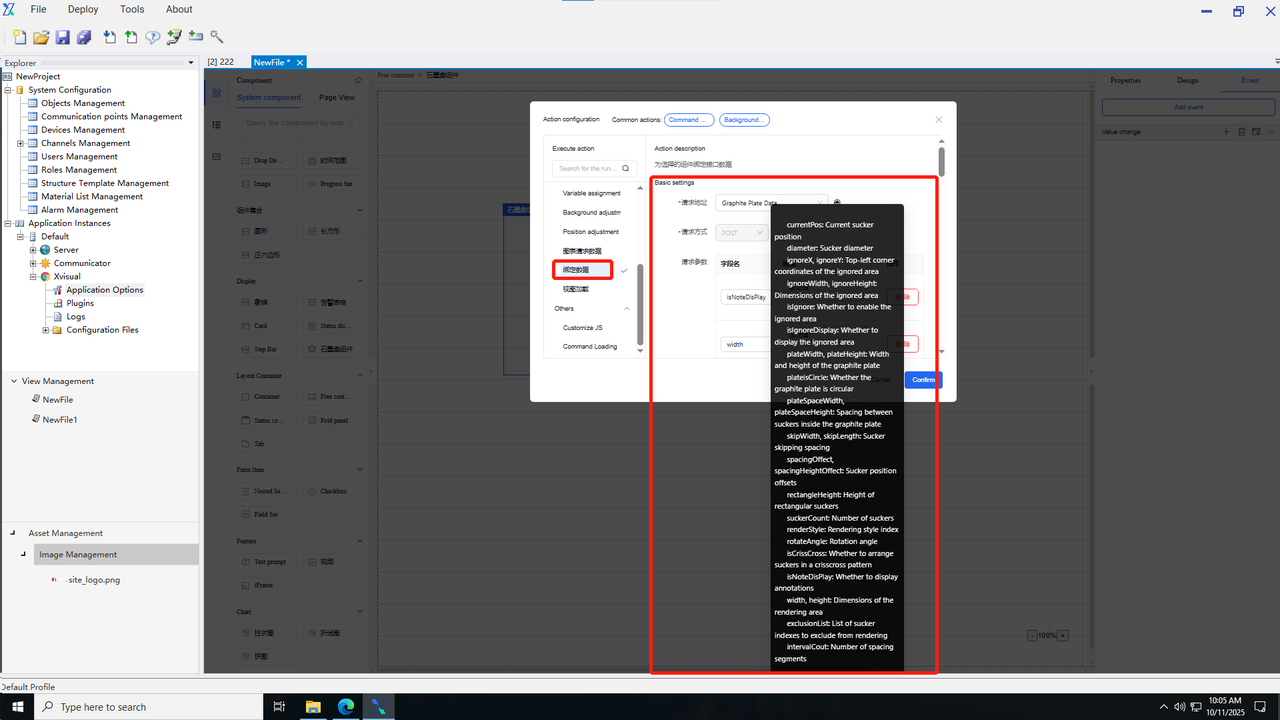Viewport: 1280px width, 720px height.
Task: Collapse the System Configuration tree node
Action: pyautogui.click(x=8, y=90)
